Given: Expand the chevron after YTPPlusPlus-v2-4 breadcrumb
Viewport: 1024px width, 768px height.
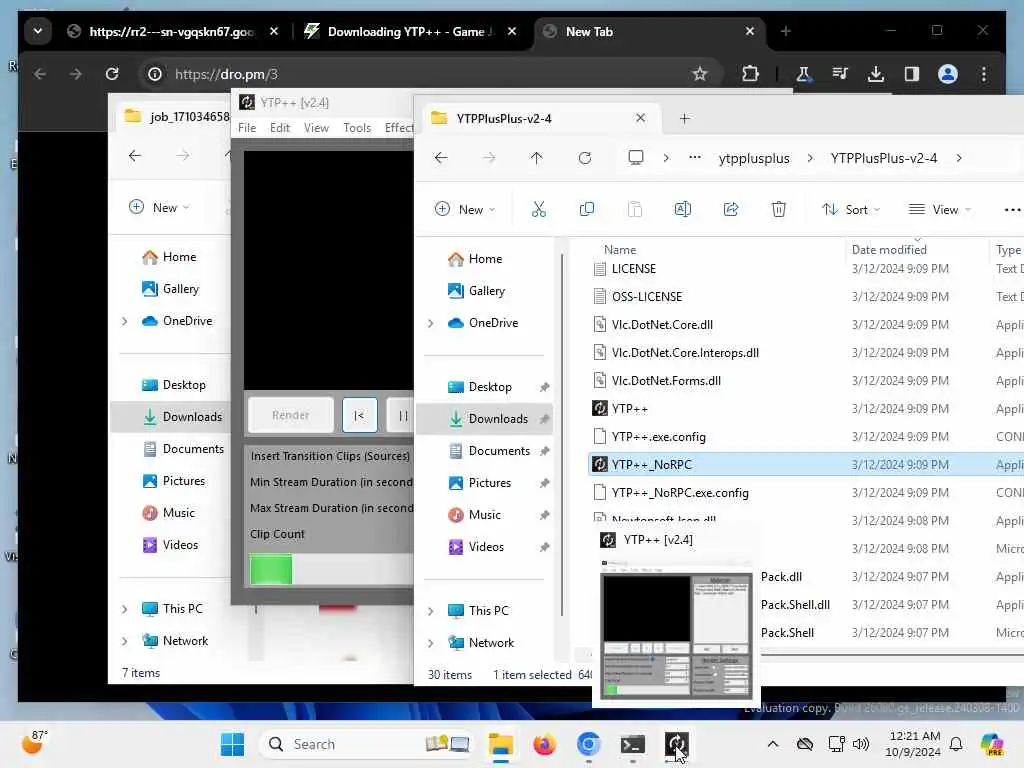Looking at the screenshot, I should click(959, 157).
